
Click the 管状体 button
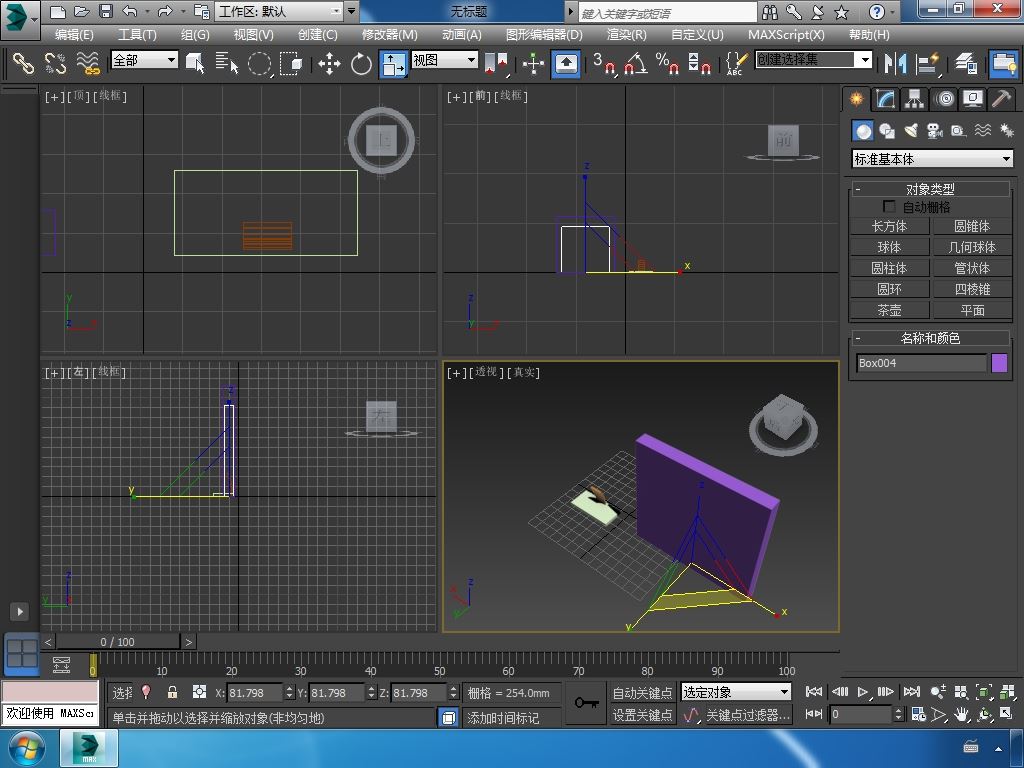coord(972,268)
